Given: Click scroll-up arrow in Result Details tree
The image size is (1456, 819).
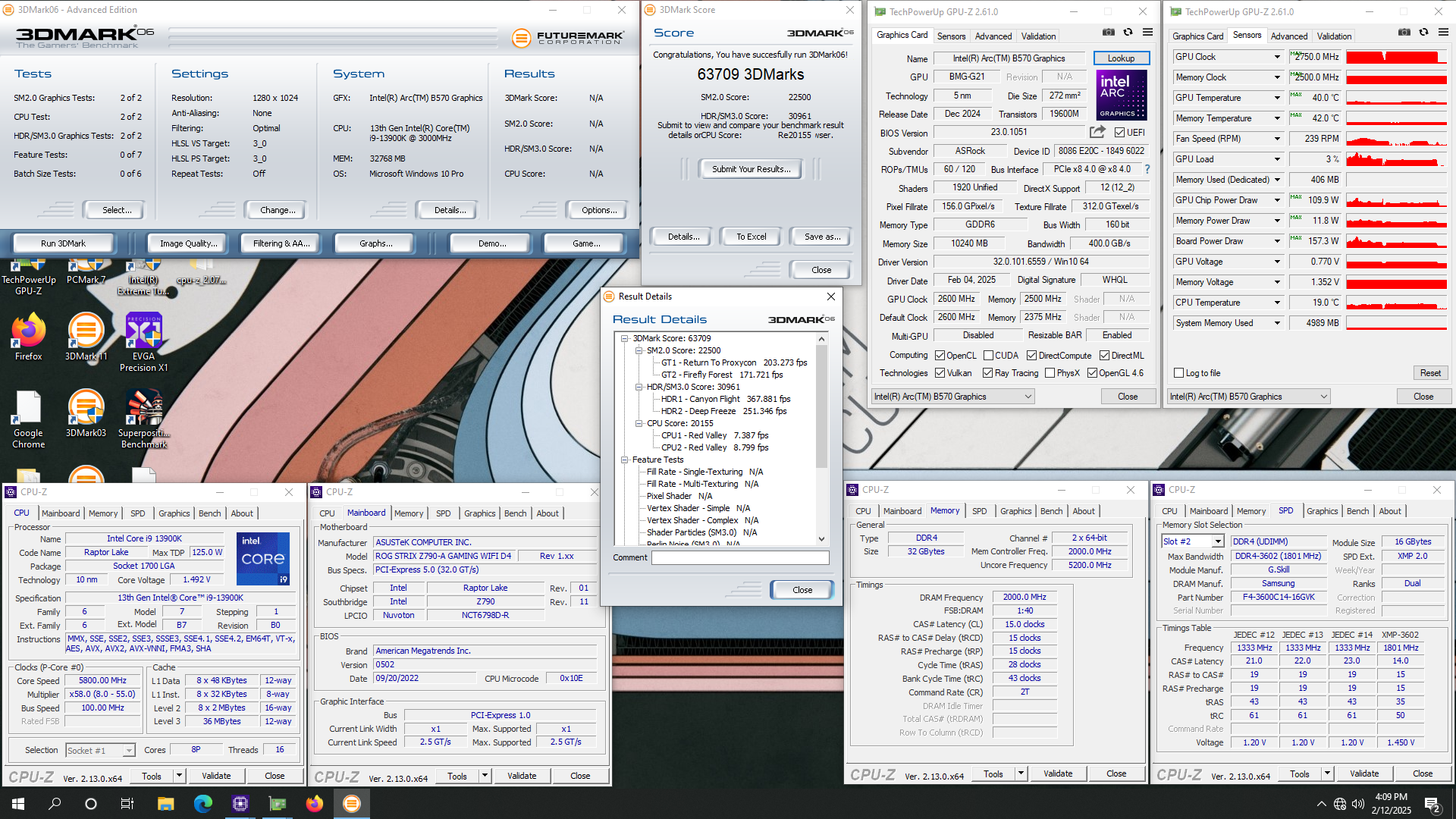Looking at the screenshot, I should pos(821,339).
